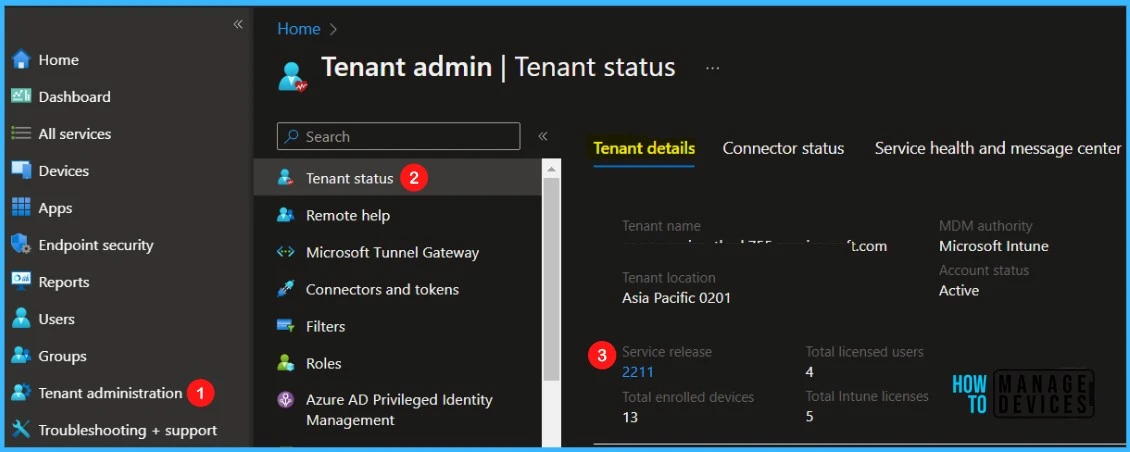Viewport: 1130px width, 452px height.
Task: Click the Devices monitor icon
Action: coord(21,171)
